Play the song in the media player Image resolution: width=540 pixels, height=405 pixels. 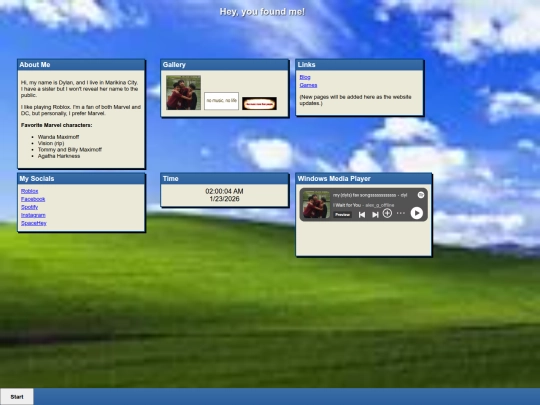pyautogui.click(x=416, y=213)
